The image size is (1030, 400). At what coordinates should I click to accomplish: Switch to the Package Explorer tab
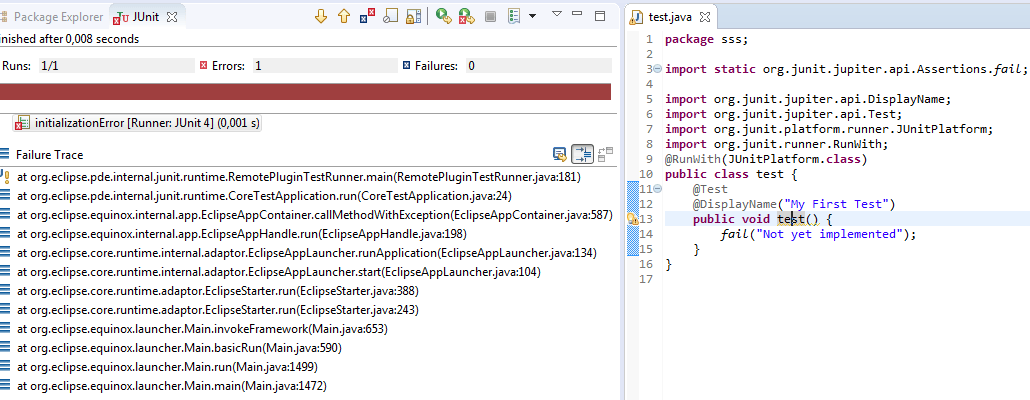[x=52, y=17]
